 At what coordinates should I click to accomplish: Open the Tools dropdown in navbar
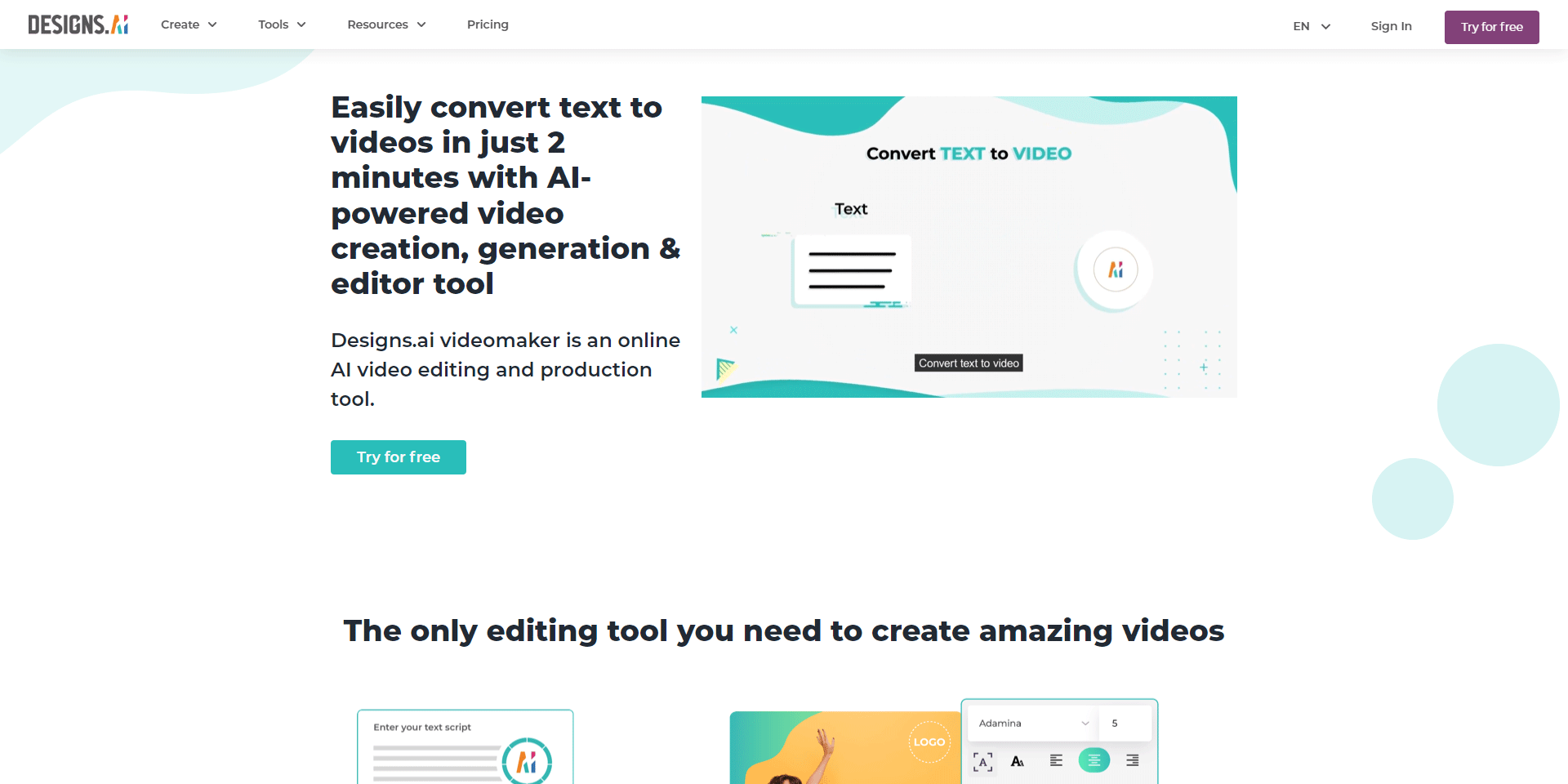(x=282, y=24)
